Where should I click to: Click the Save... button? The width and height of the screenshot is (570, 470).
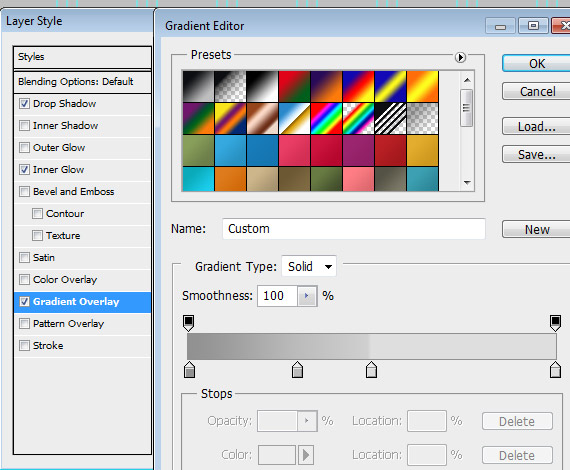(537, 154)
